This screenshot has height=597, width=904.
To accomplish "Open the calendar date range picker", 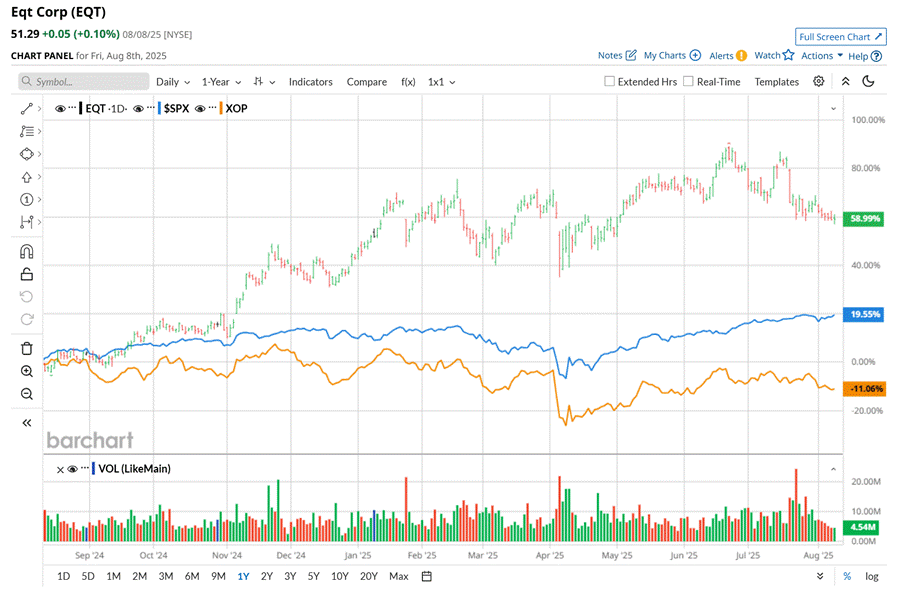I will point(427,576).
